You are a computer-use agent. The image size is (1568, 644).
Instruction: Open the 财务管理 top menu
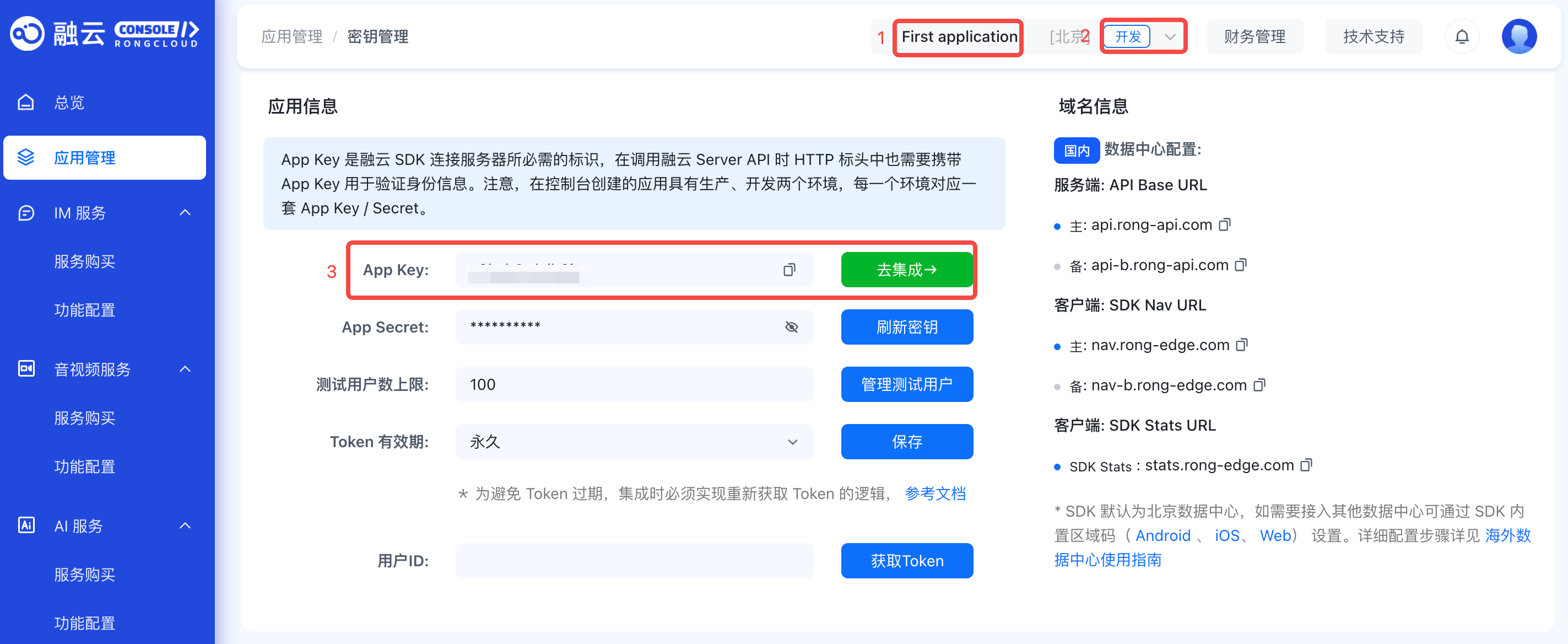pos(1254,37)
